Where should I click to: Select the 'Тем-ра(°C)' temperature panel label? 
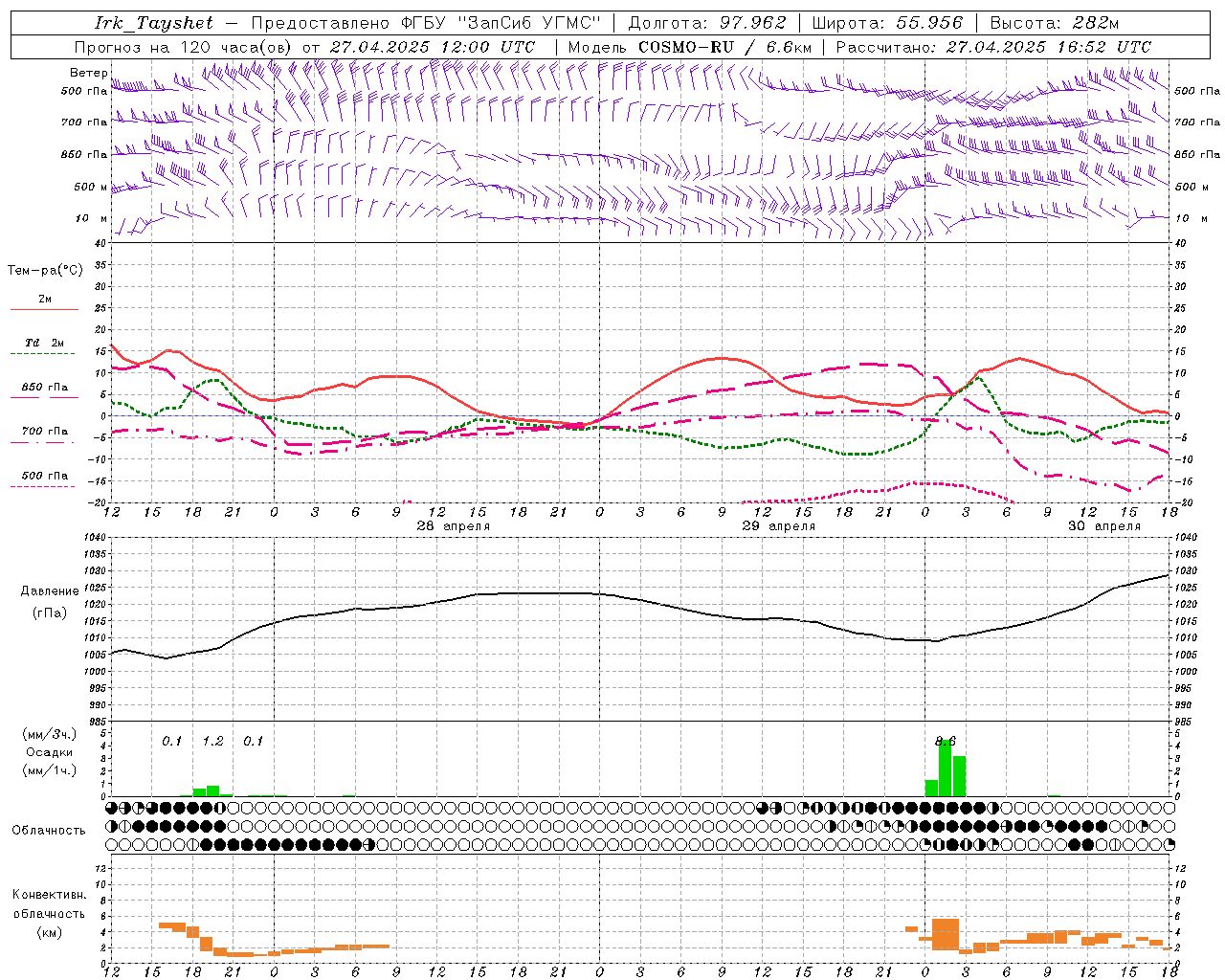click(x=45, y=271)
